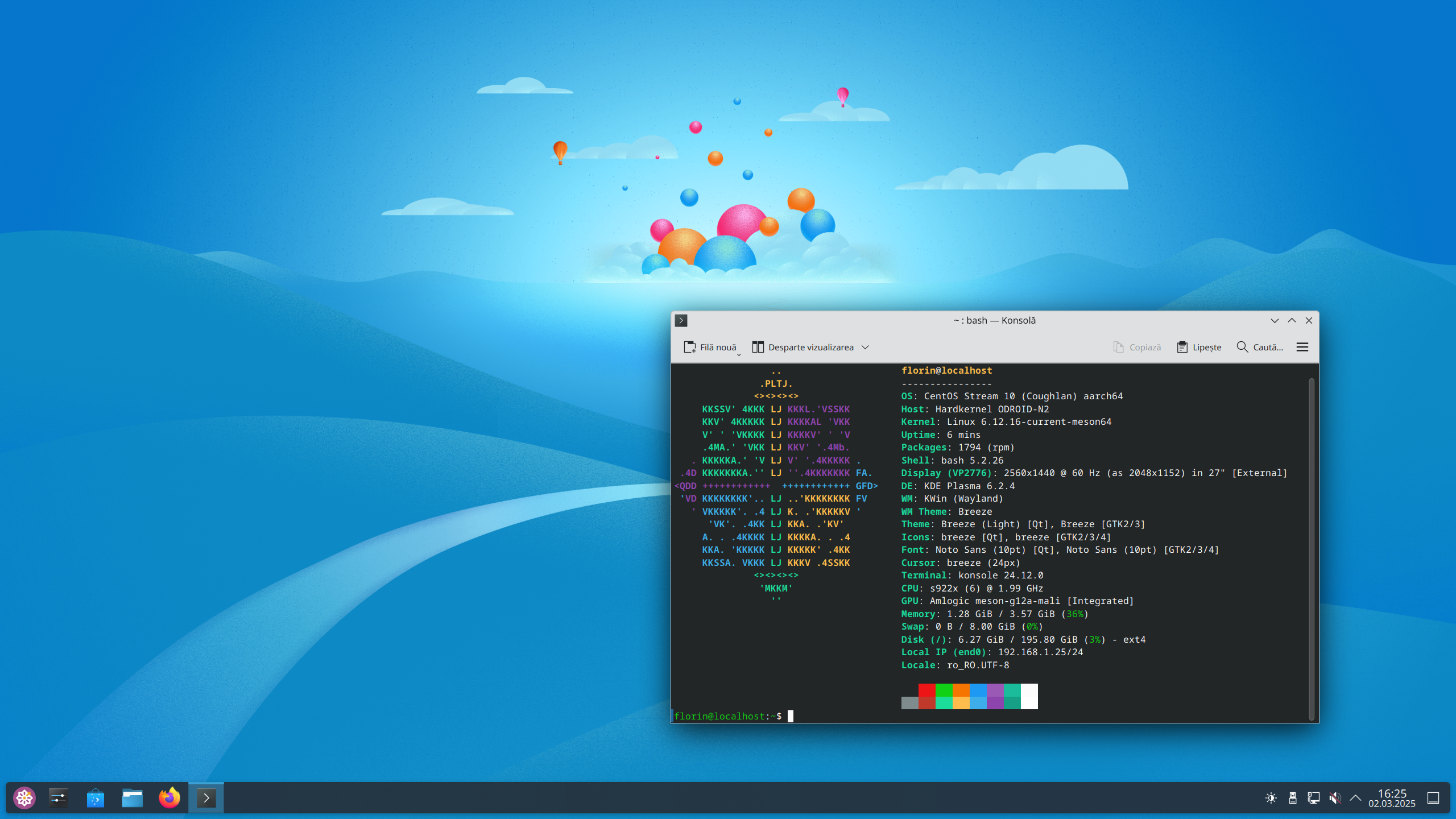This screenshot has width=1456, height=819.
Task: Minimize the Konsole window
Action: tap(1275, 321)
